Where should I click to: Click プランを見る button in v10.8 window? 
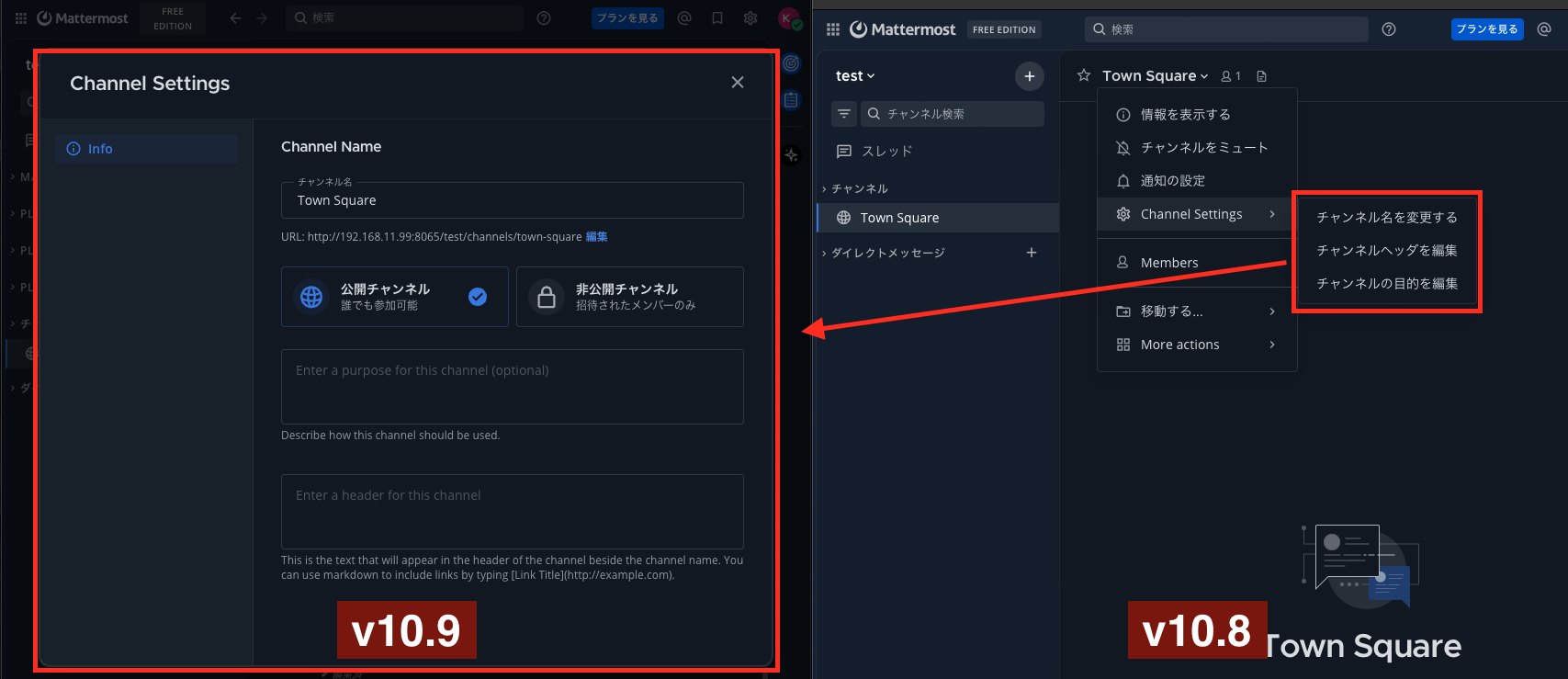1487,29
